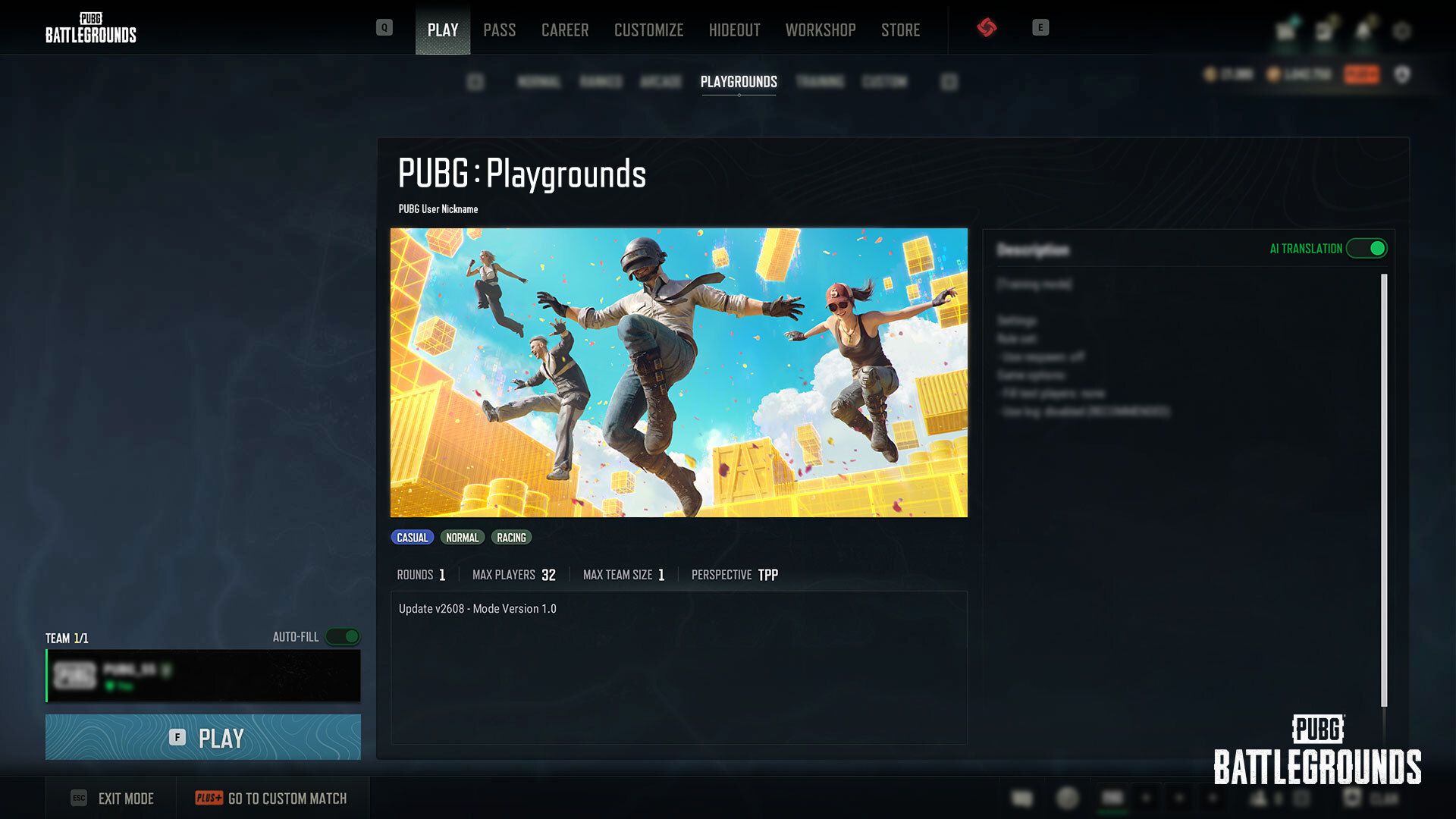Toggle the Auto-Fill switch
This screenshot has height=819, width=1456.
pyautogui.click(x=343, y=636)
